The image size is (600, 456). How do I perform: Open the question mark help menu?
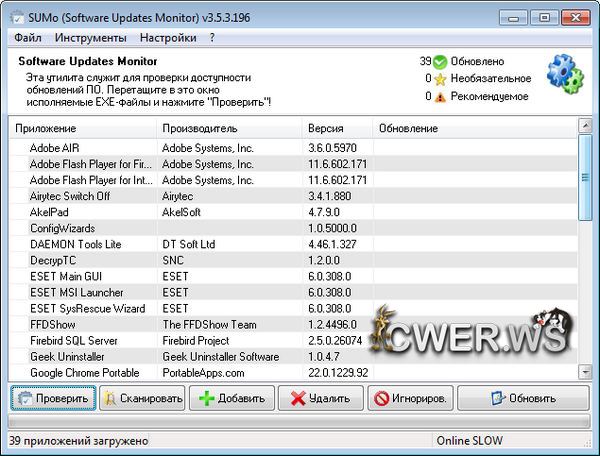[212, 38]
